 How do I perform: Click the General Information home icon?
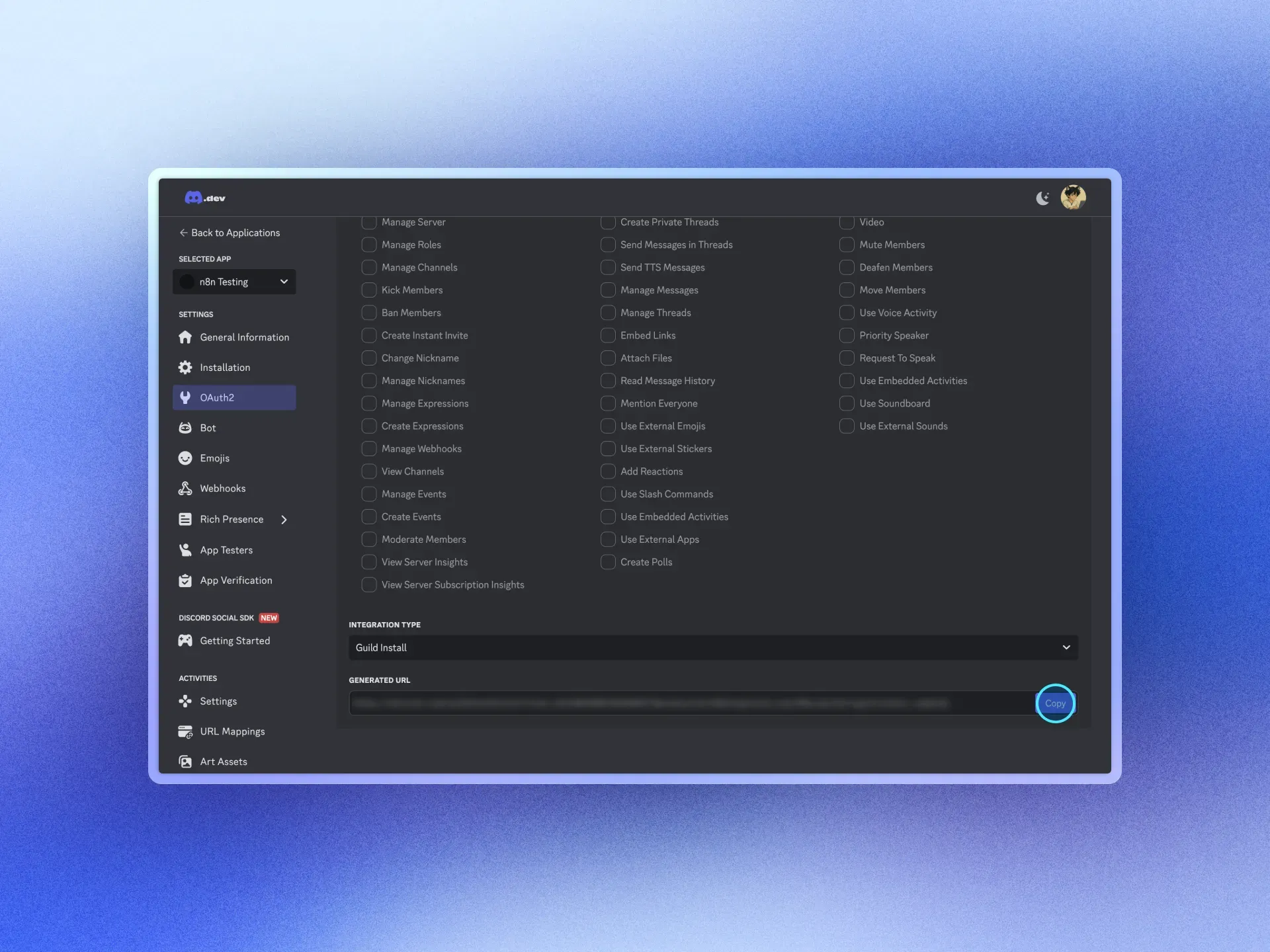185,337
